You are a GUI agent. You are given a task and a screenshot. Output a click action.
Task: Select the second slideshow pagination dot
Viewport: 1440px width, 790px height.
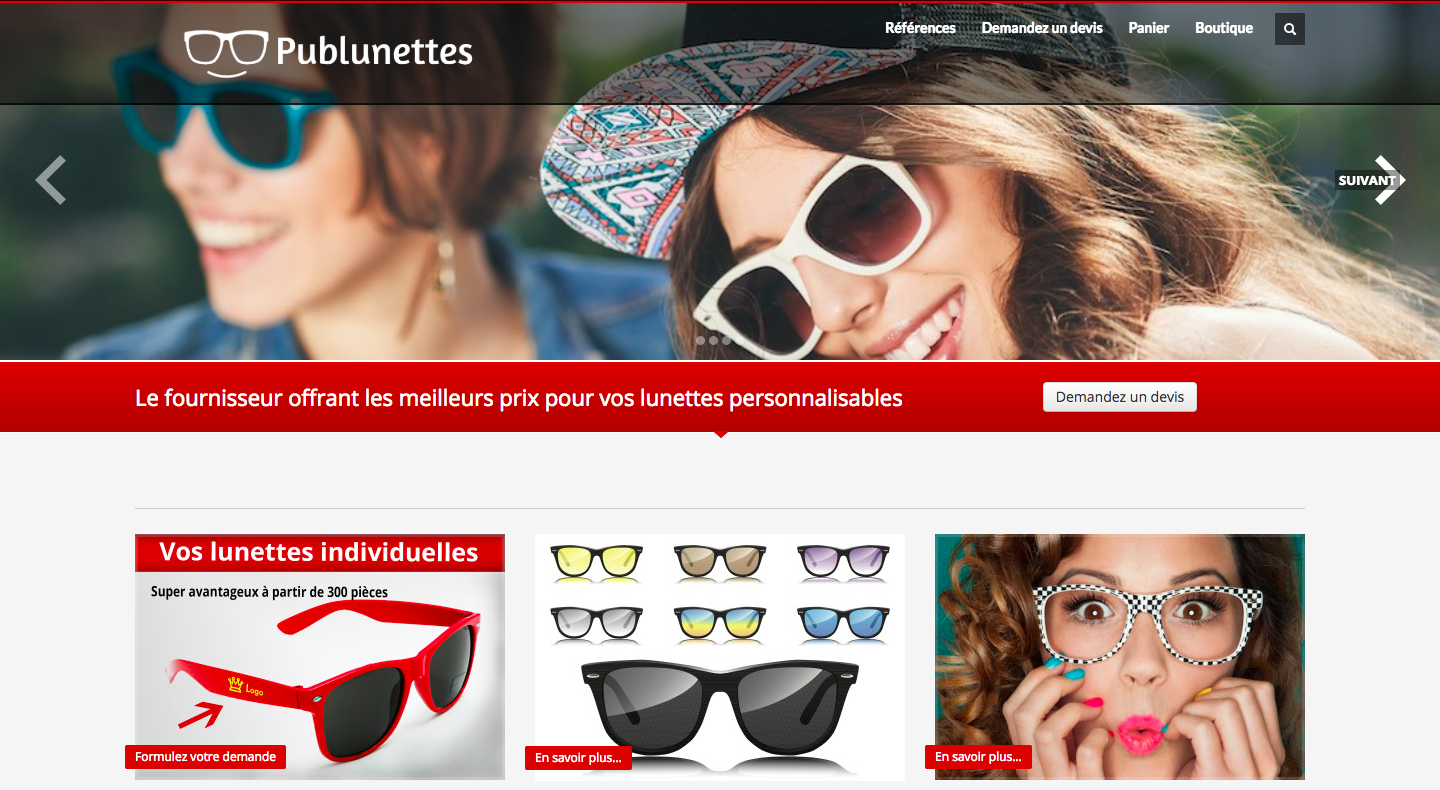[x=713, y=340]
